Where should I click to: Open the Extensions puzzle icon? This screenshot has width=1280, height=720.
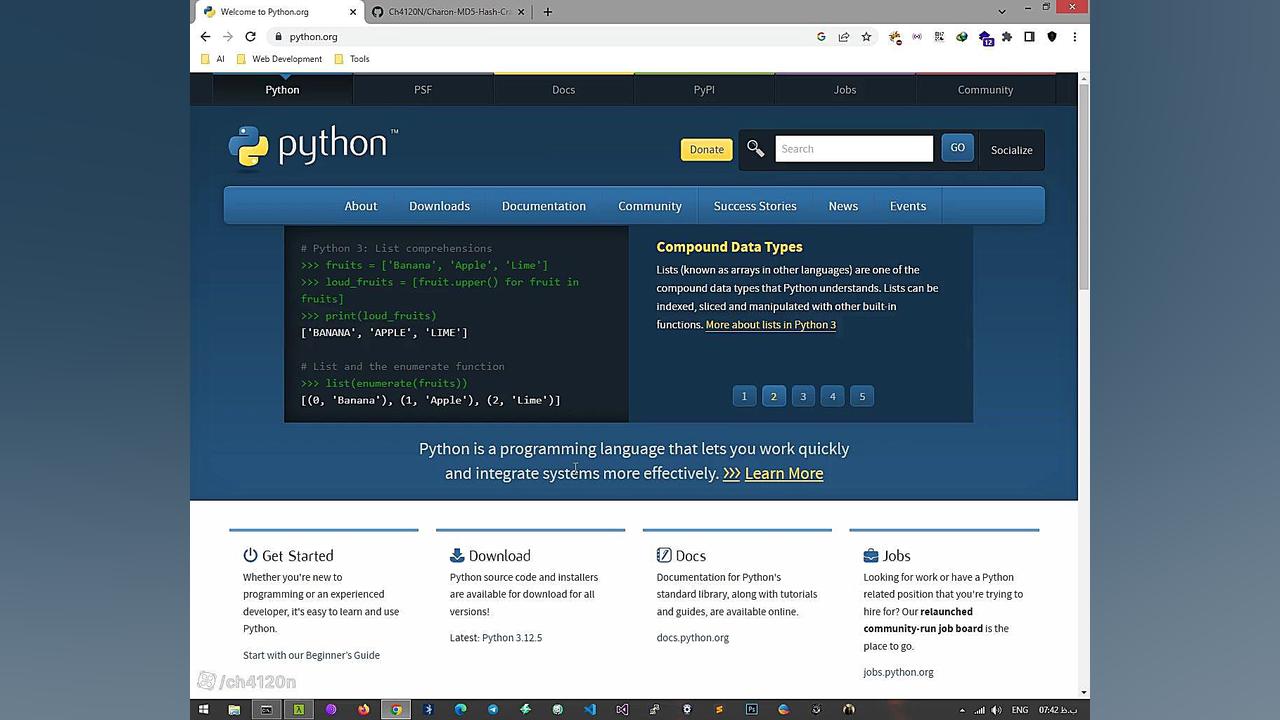tap(1007, 37)
